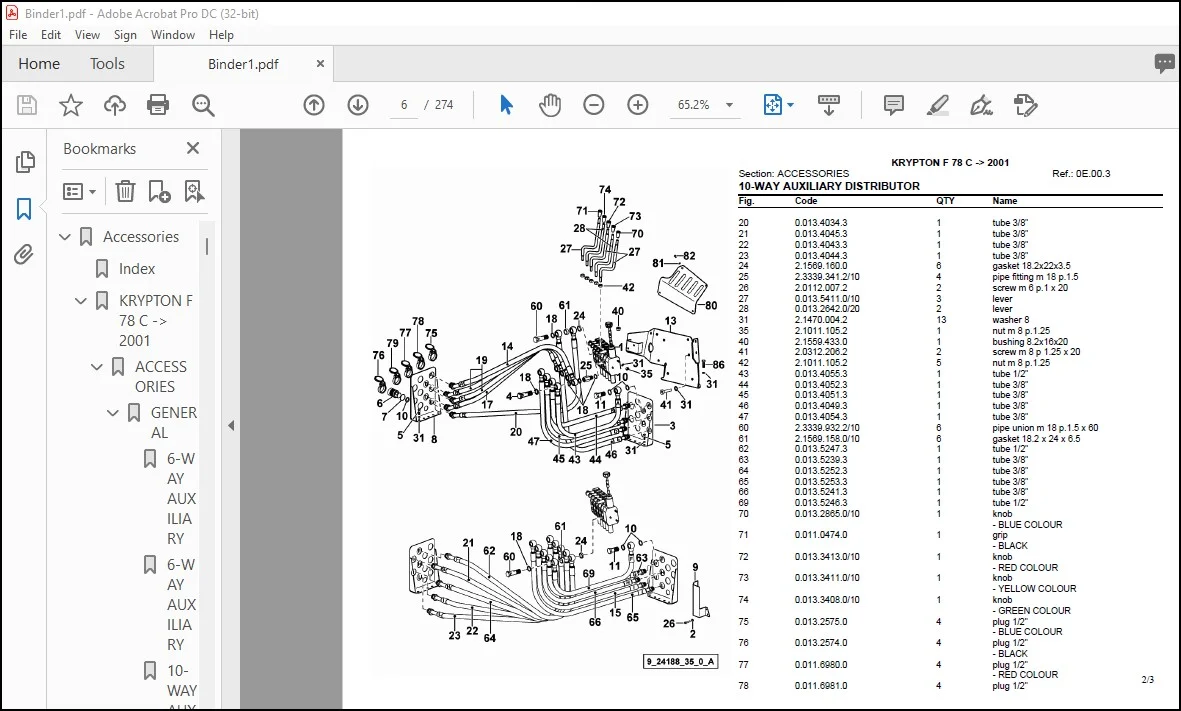Print the document with printer icon
This screenshot has height=711, width=1181.
pyautogui.click(x=158, y=105)
